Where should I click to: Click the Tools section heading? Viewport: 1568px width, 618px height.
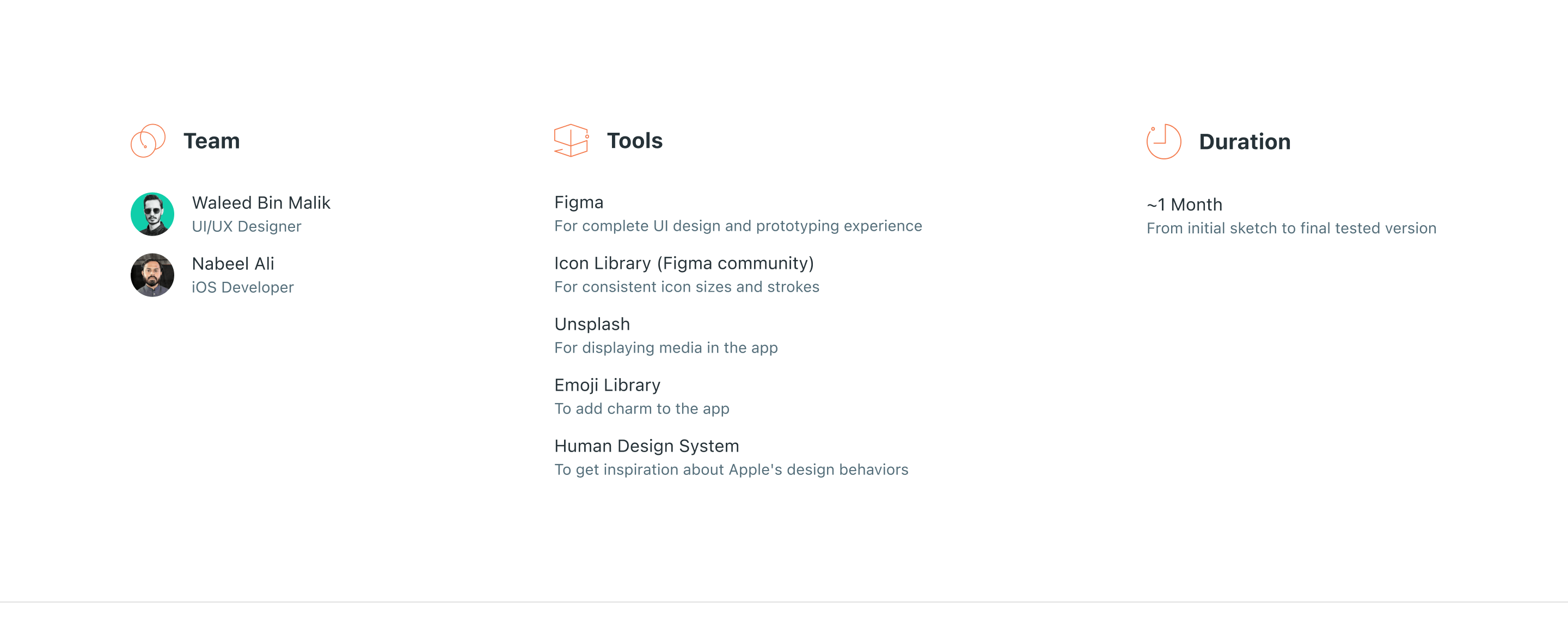tap(634, 141)
